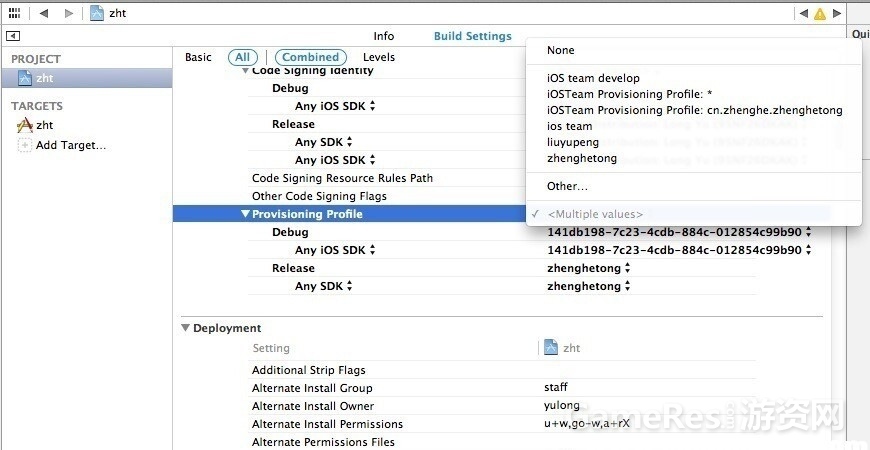
Task: Click the yulong owner value
Action: coord(562,406)
